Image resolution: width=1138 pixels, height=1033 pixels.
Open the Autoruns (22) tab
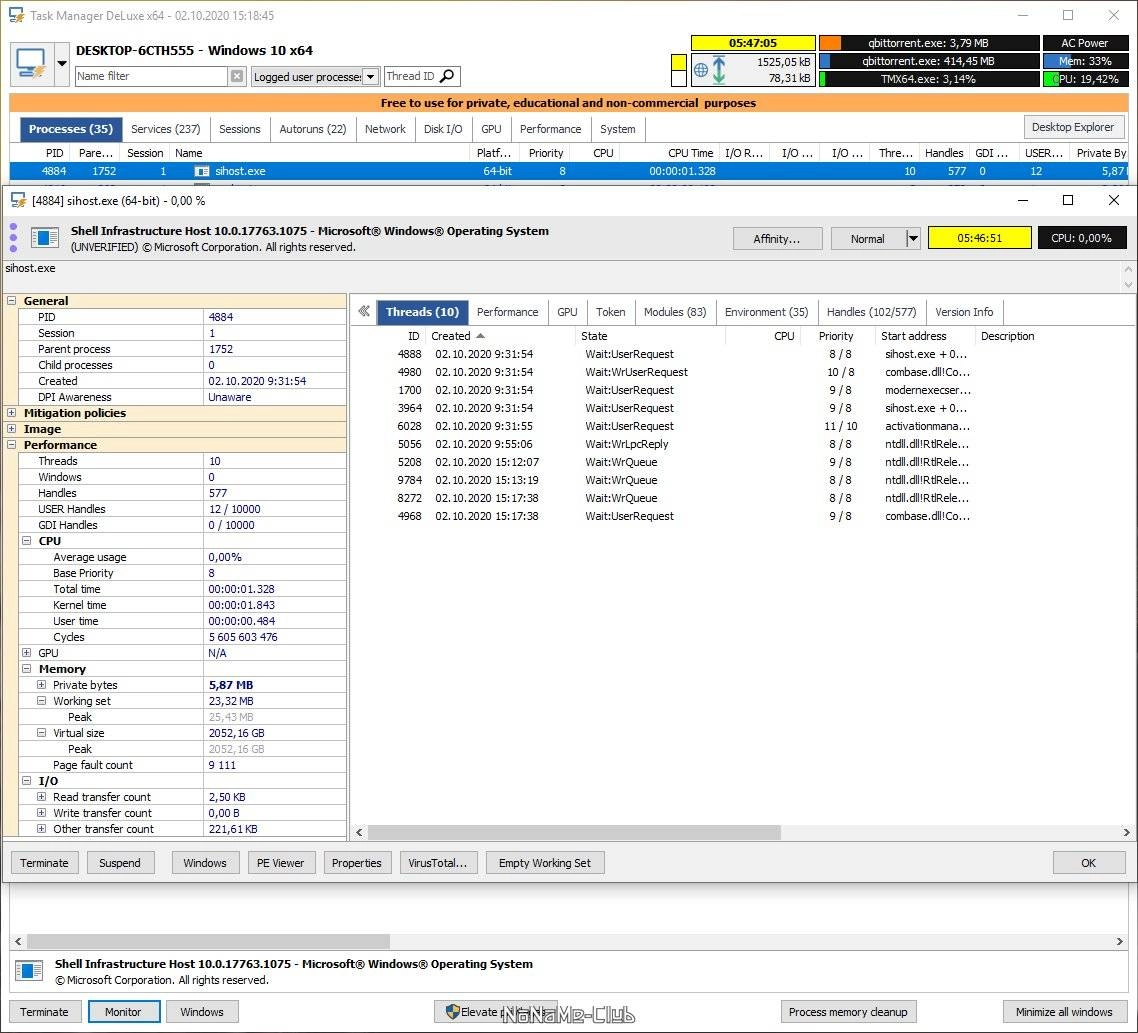[313, 129]
